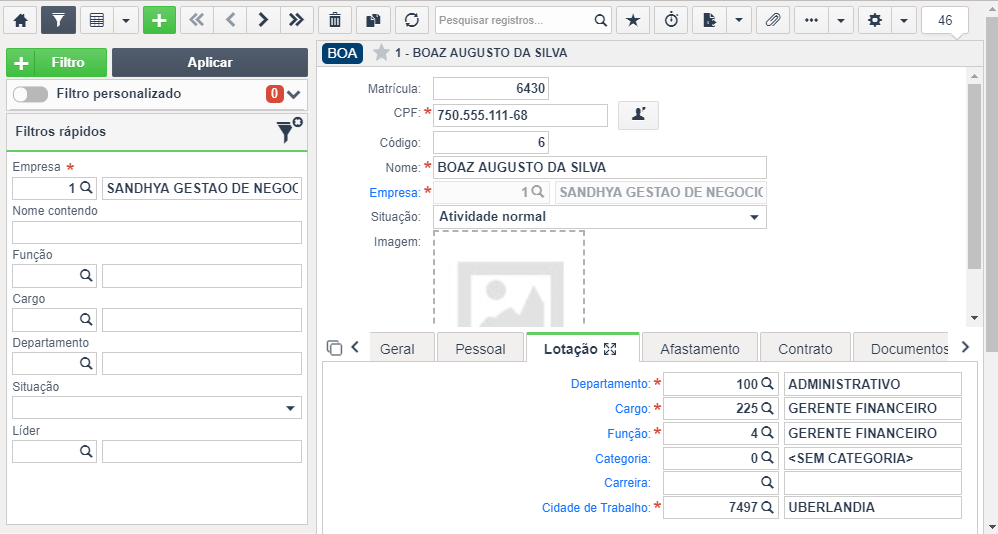Open attachments paperclip icon
Screen dimensions: 998x534
point(773,20)
